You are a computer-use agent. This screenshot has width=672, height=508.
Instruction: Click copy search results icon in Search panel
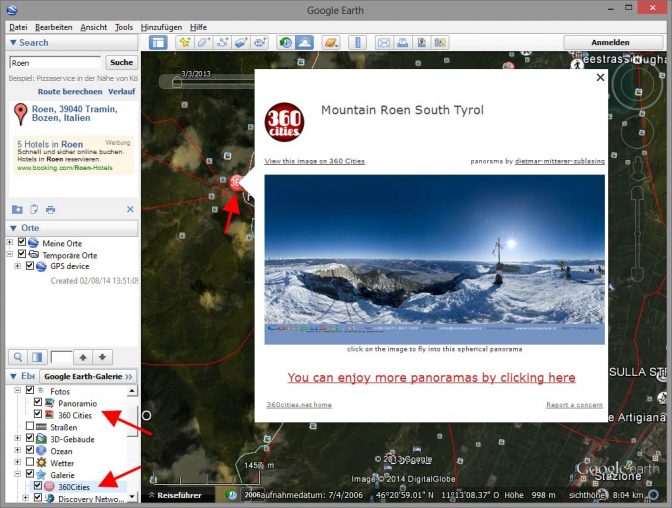point(34,209)
